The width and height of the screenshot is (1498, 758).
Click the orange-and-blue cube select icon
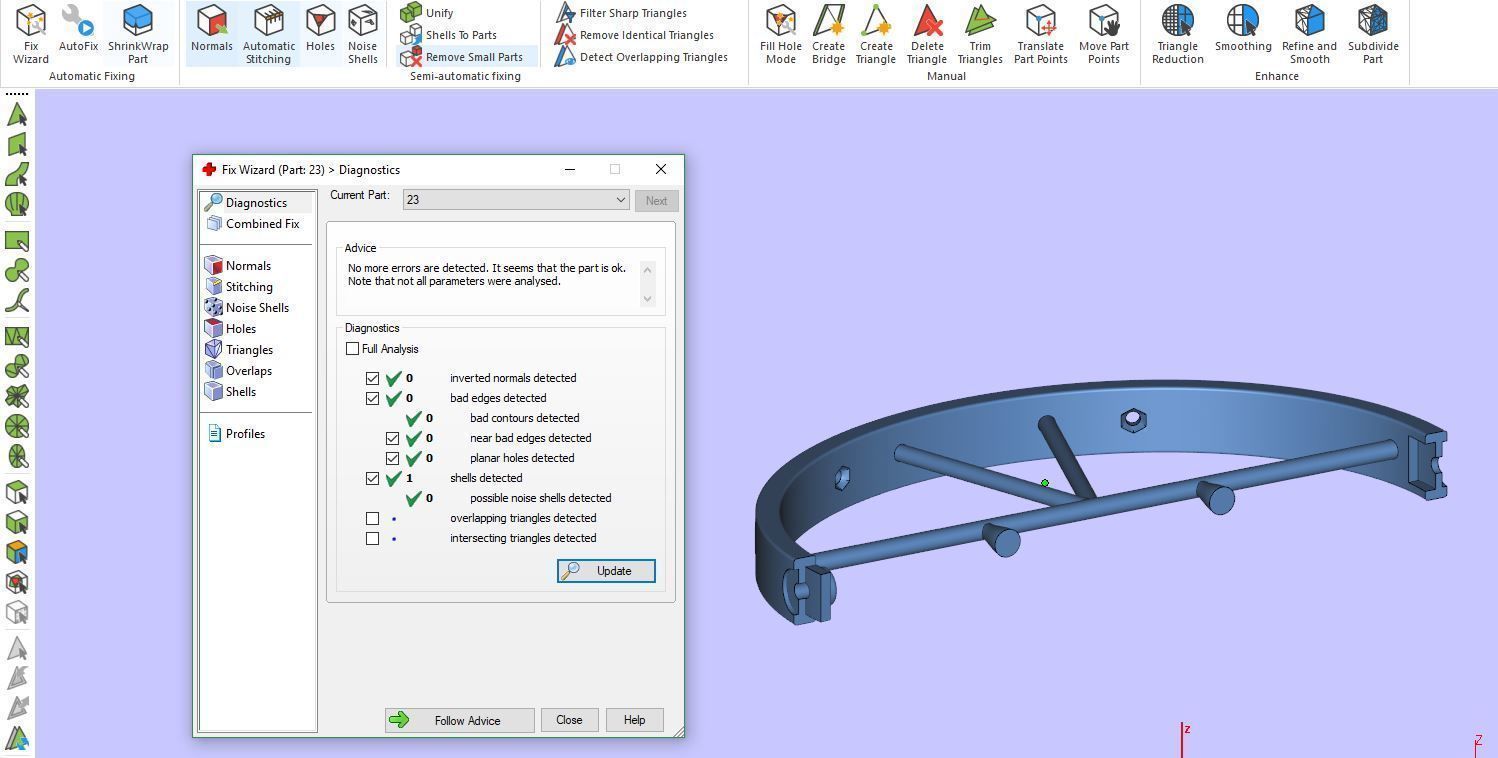tap(17, 552)
